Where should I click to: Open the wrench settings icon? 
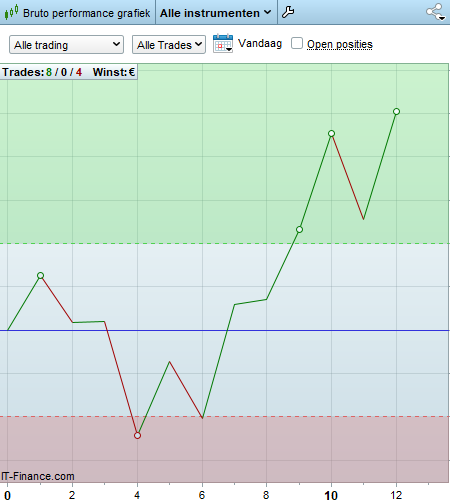288,12
